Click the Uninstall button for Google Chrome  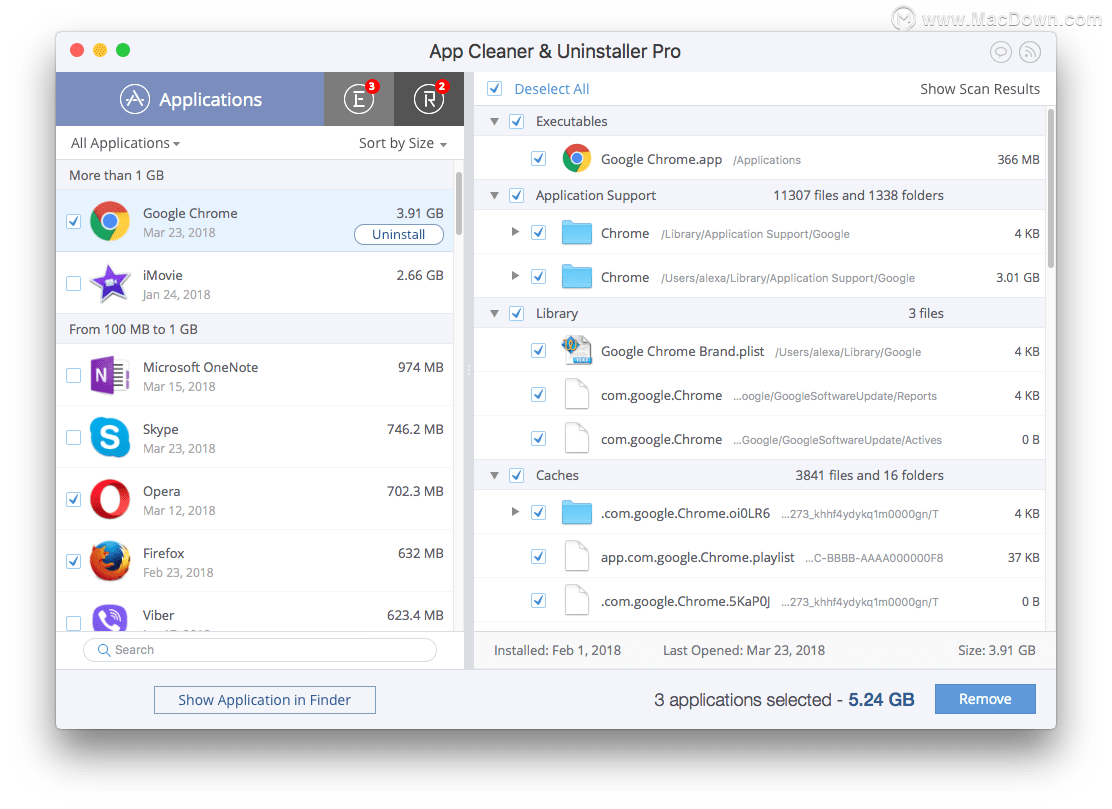click(x=399, y=235)
